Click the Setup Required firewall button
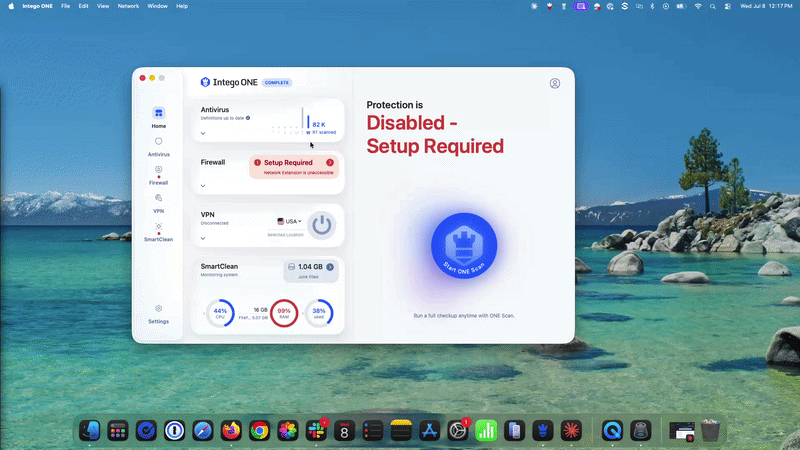 click(294, 167)
